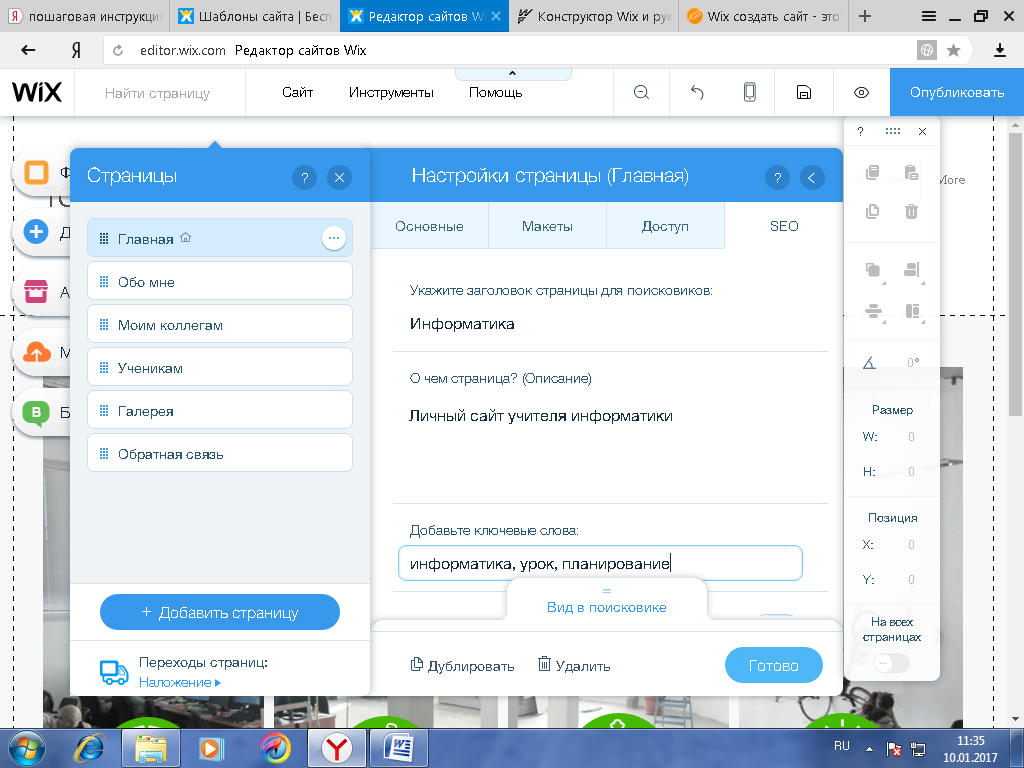
Task: Click Дублировать to duplicate the page
Action: coord(462,665)
